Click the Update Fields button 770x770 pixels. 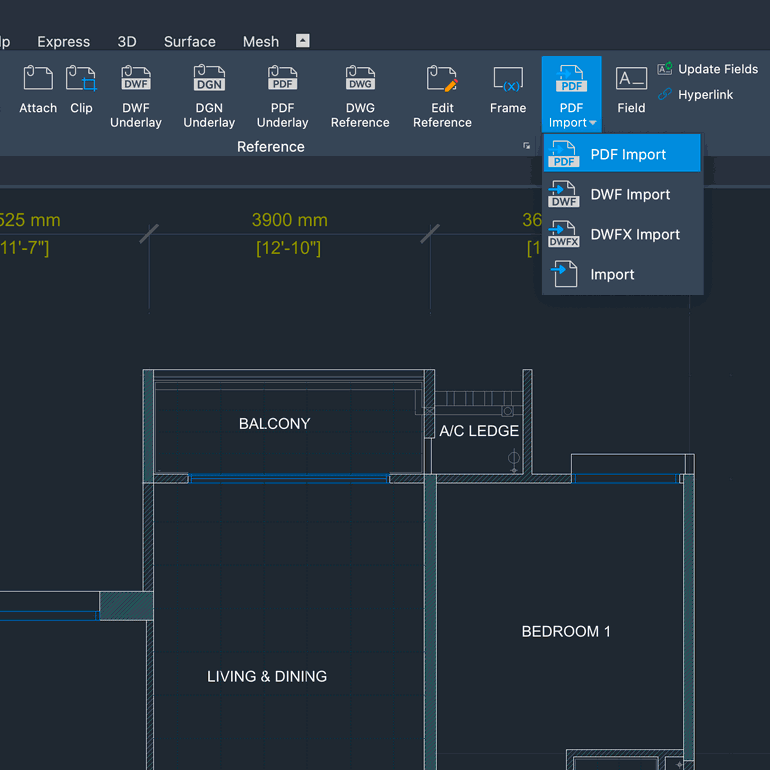click(708, 69)
